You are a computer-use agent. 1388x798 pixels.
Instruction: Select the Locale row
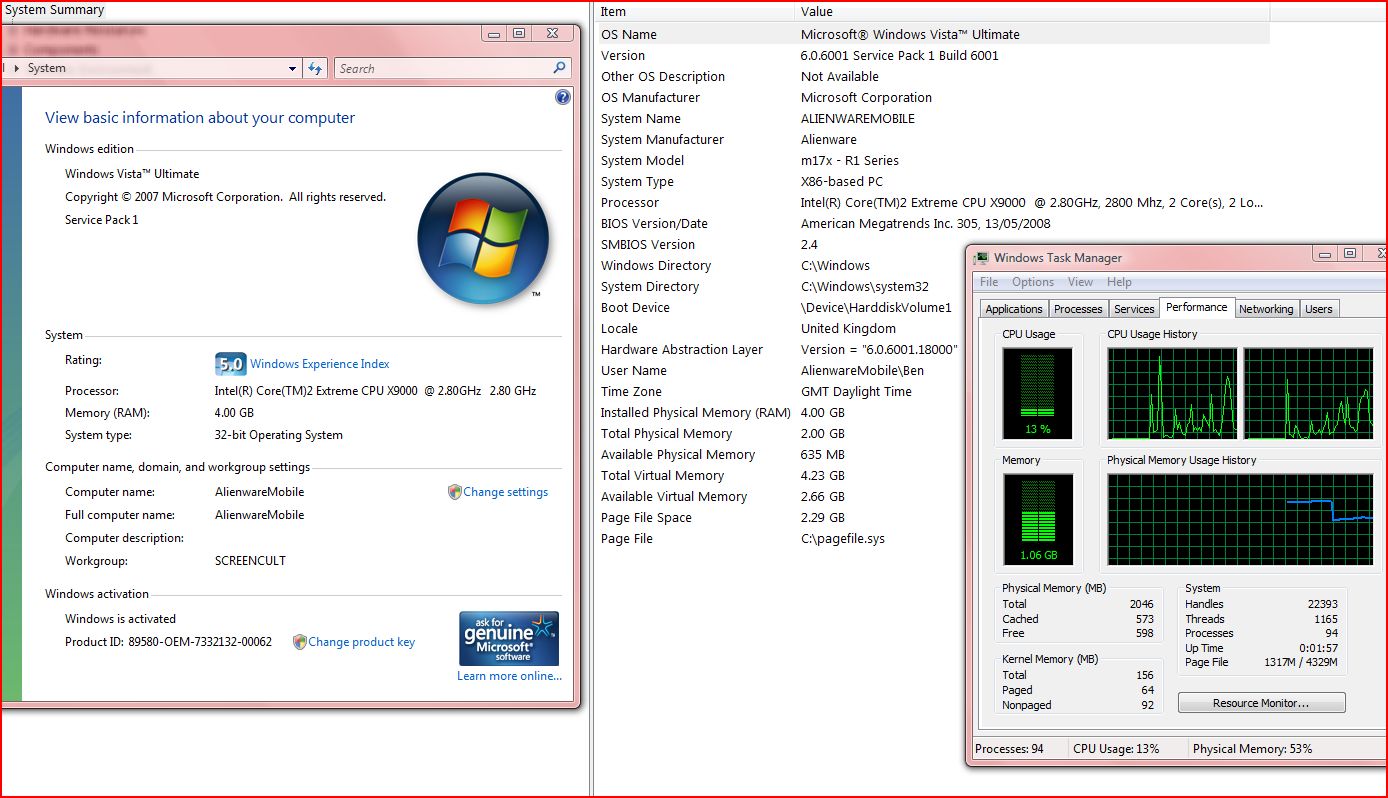pyautogui.click(x=780, y=328)
